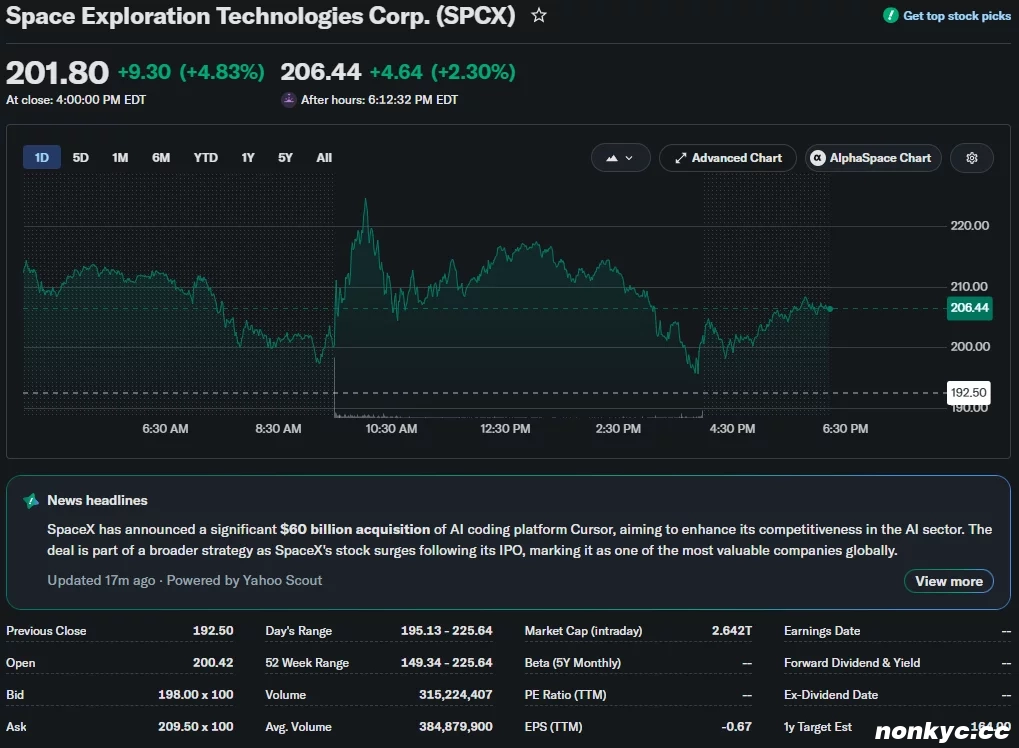1019x748 pixels.
Task: Click the 4:30 PM axis label
Action: point(732,429)
